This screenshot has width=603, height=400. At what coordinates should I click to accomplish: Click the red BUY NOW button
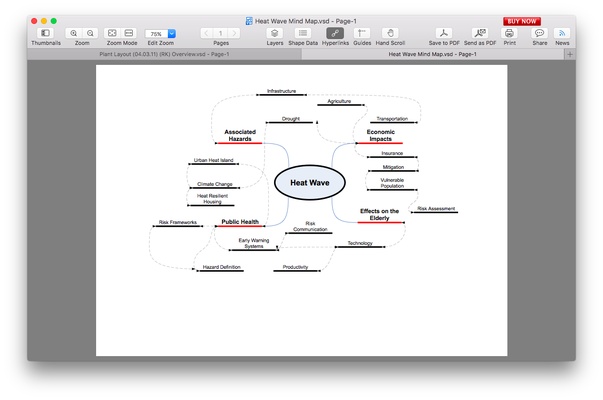click(522, 21)
